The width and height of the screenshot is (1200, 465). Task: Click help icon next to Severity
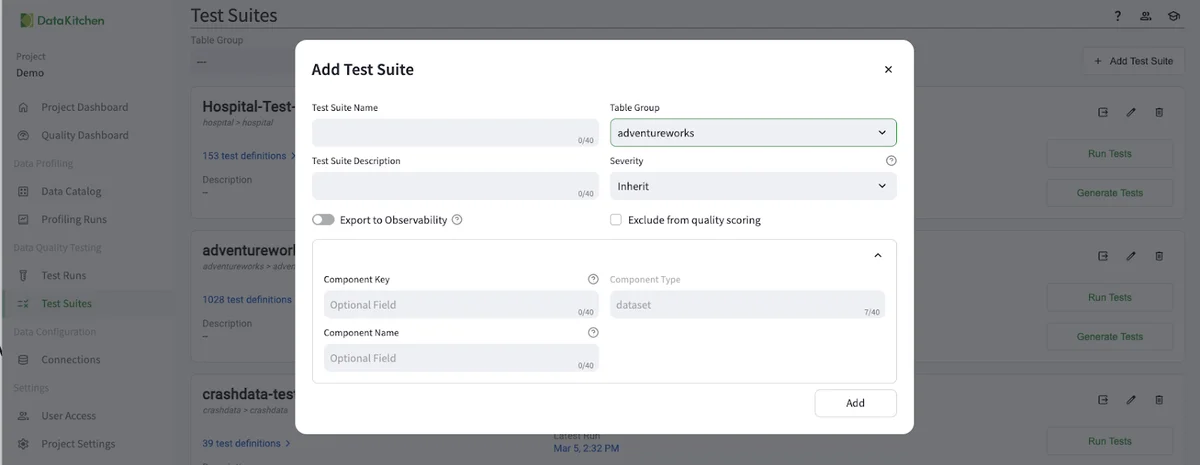(x=891, y=161)
